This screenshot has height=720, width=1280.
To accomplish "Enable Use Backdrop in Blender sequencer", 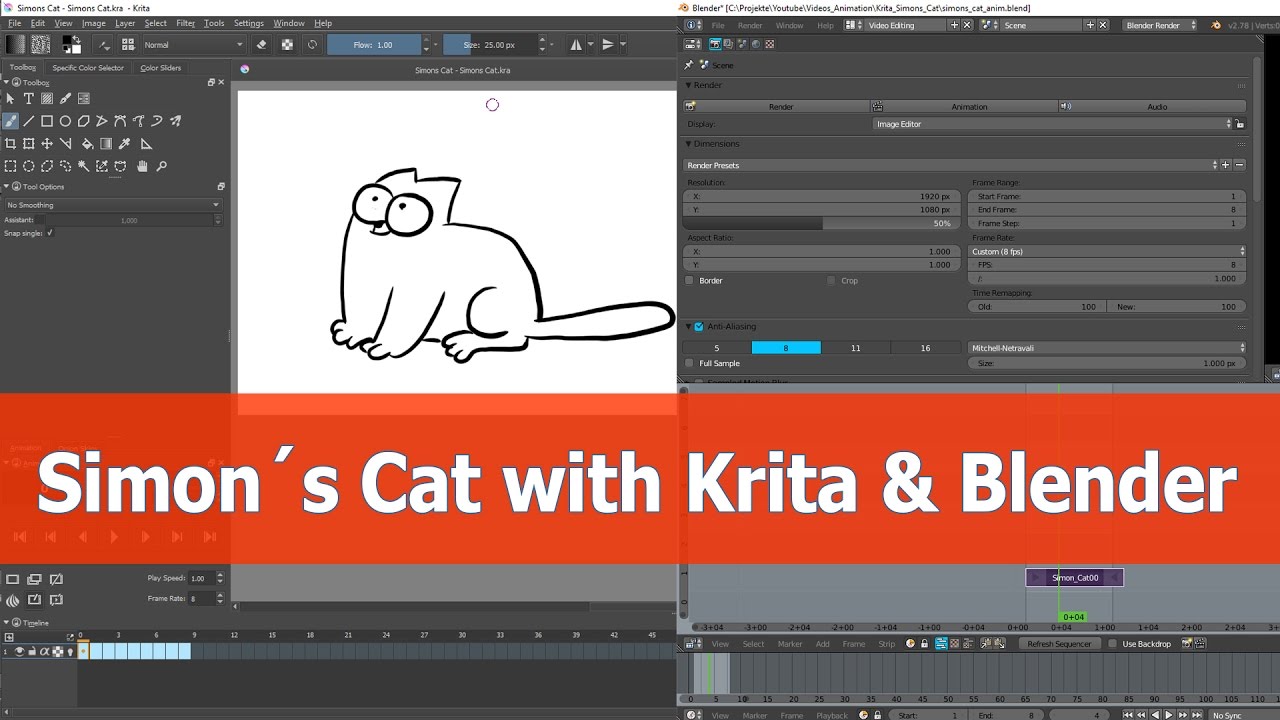I will point(1112,644).
